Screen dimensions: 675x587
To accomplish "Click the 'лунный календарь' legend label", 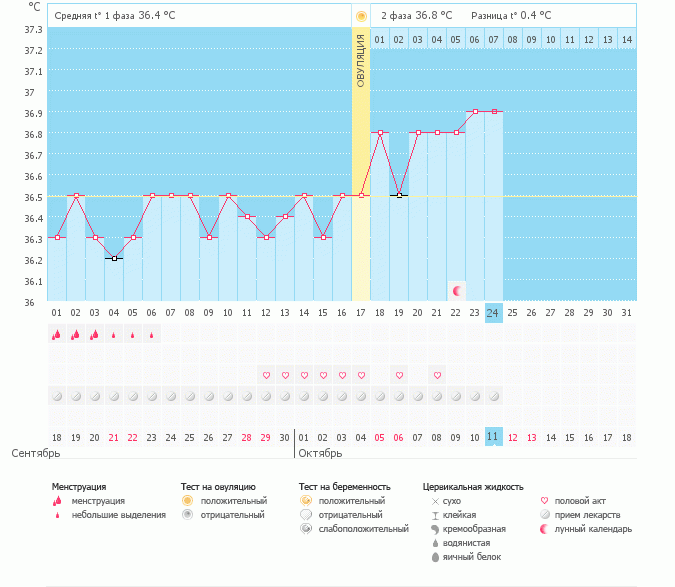I will [593, 529].
